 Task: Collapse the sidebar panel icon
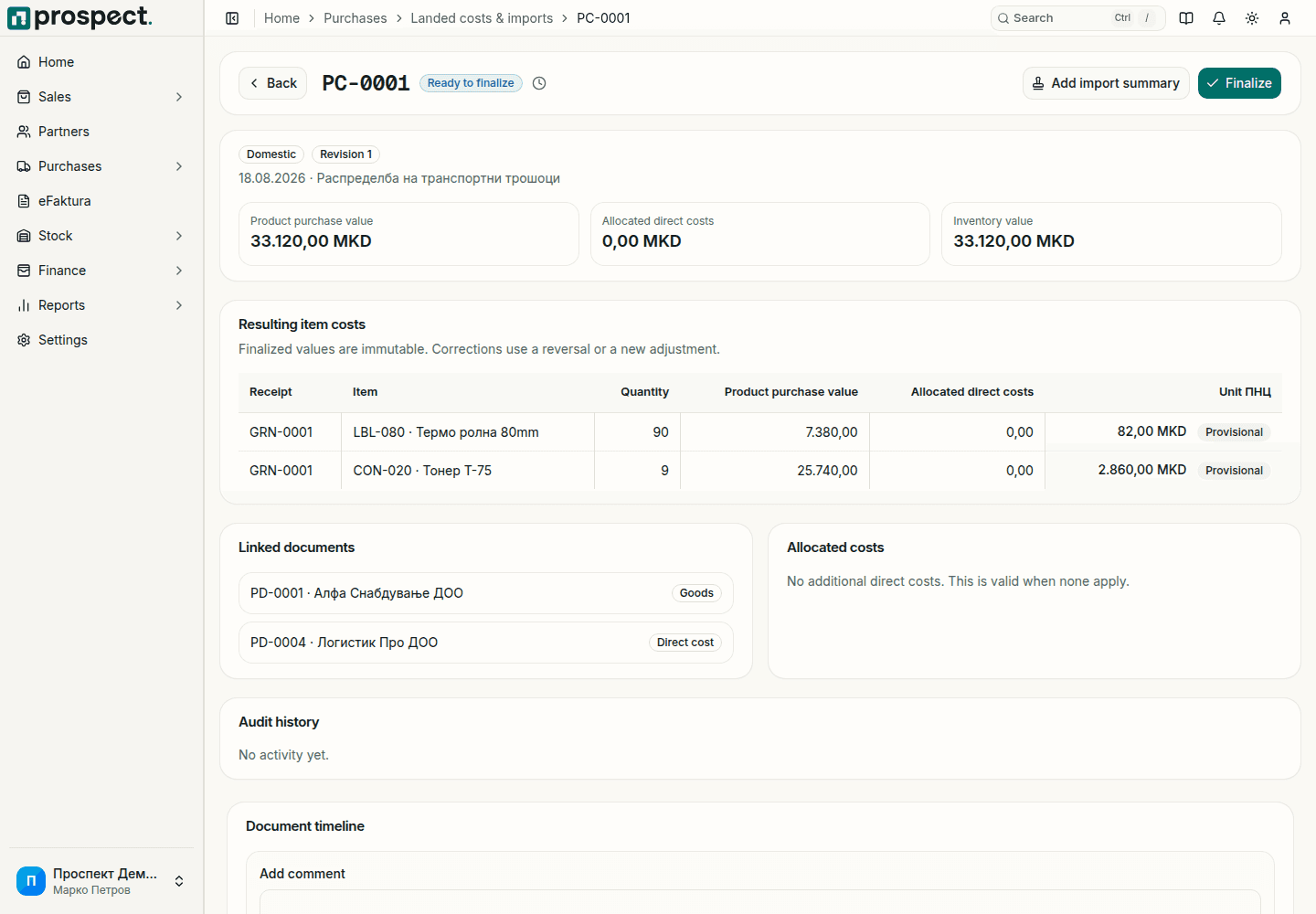[232, 18]
